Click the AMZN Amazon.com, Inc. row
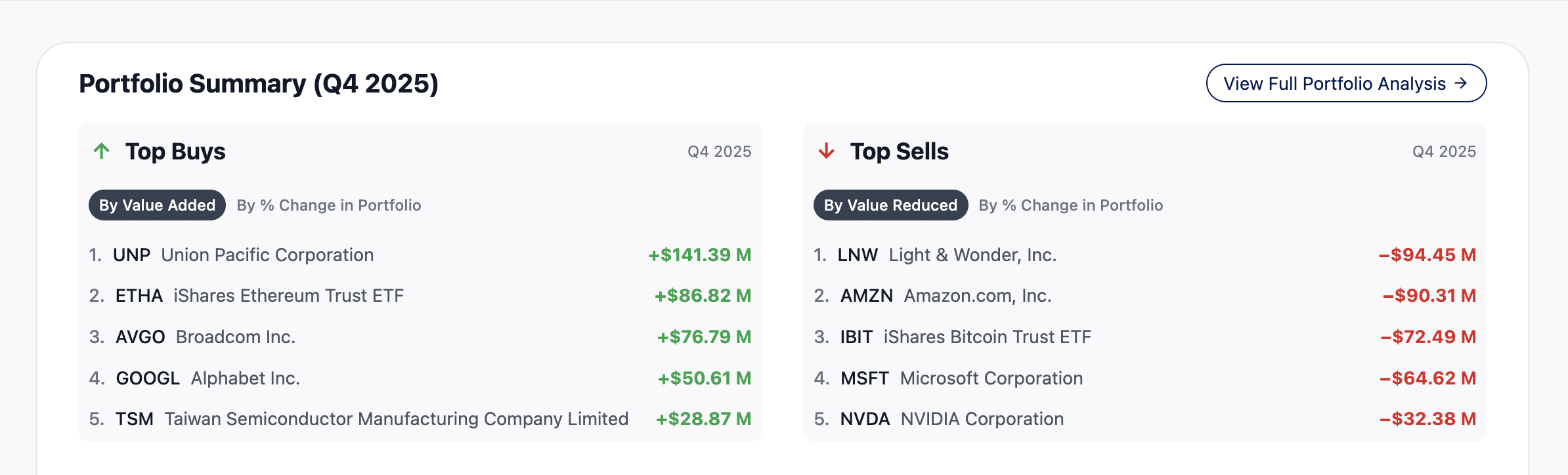The height and width of the screenshot is (475, 1568). click(946, 296)
